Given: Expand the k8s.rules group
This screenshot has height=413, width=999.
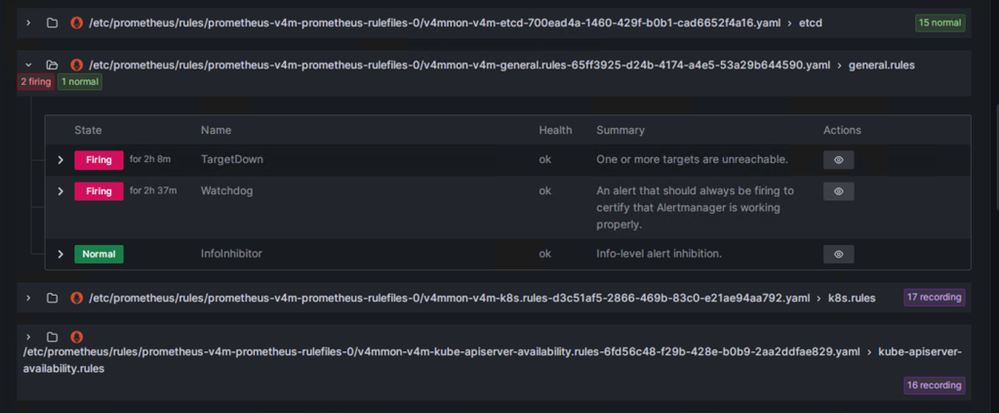Looking at the screenshot, I should pos(28,298).
